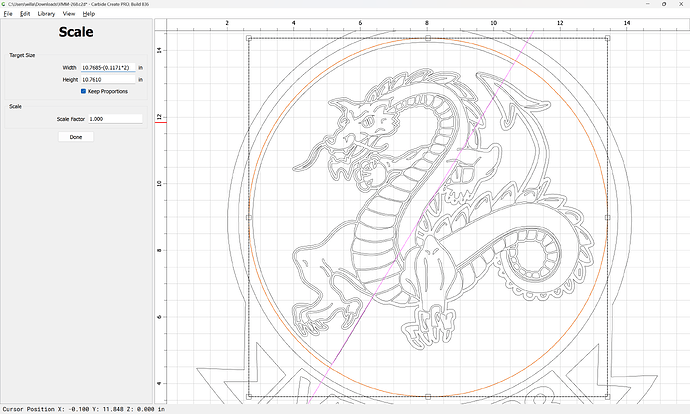Open the File menu
Viewport: 690px width, 414px height.
[7, 14]
